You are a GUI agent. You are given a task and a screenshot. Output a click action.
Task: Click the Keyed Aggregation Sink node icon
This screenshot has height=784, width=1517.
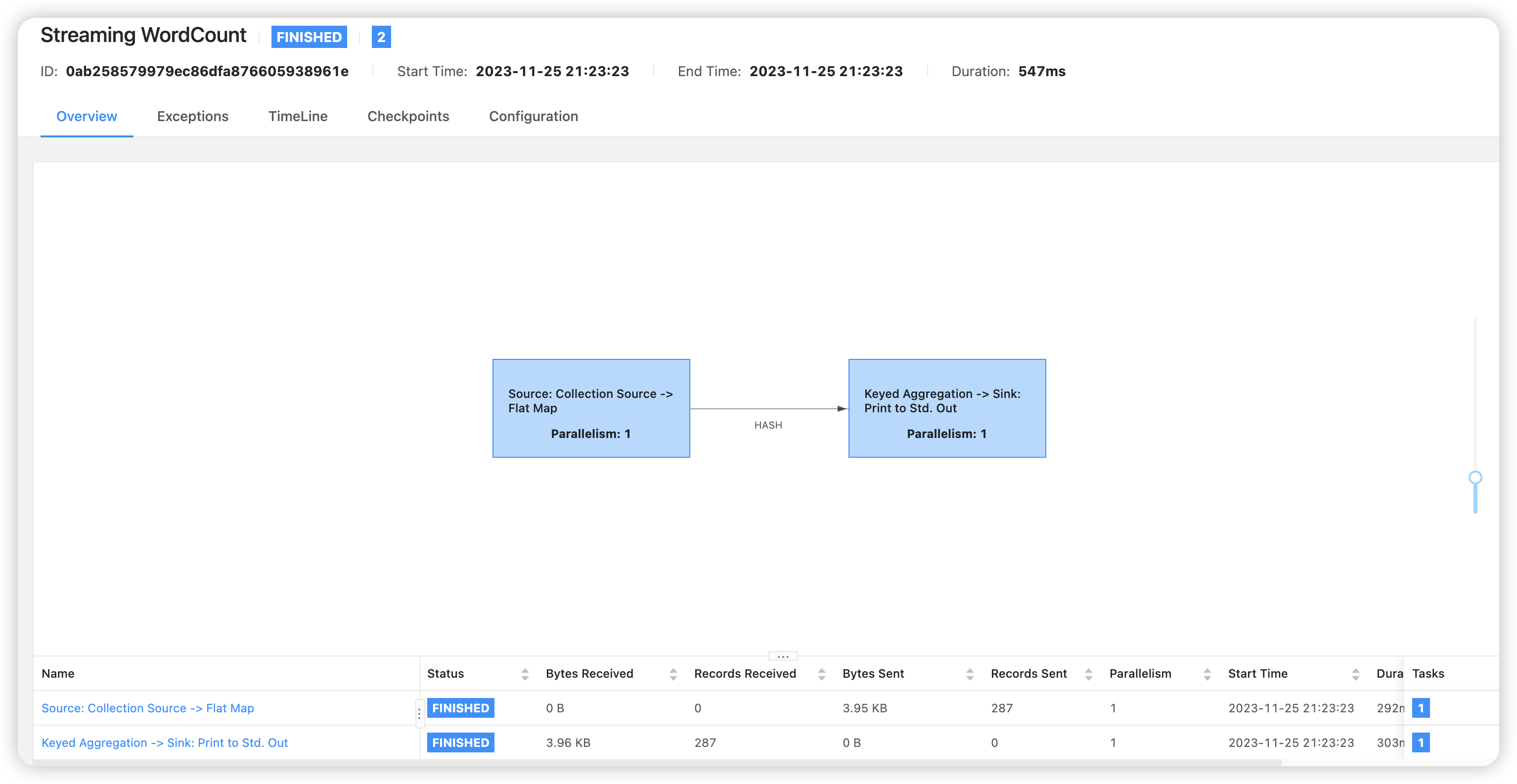click(x=947, y=408)
